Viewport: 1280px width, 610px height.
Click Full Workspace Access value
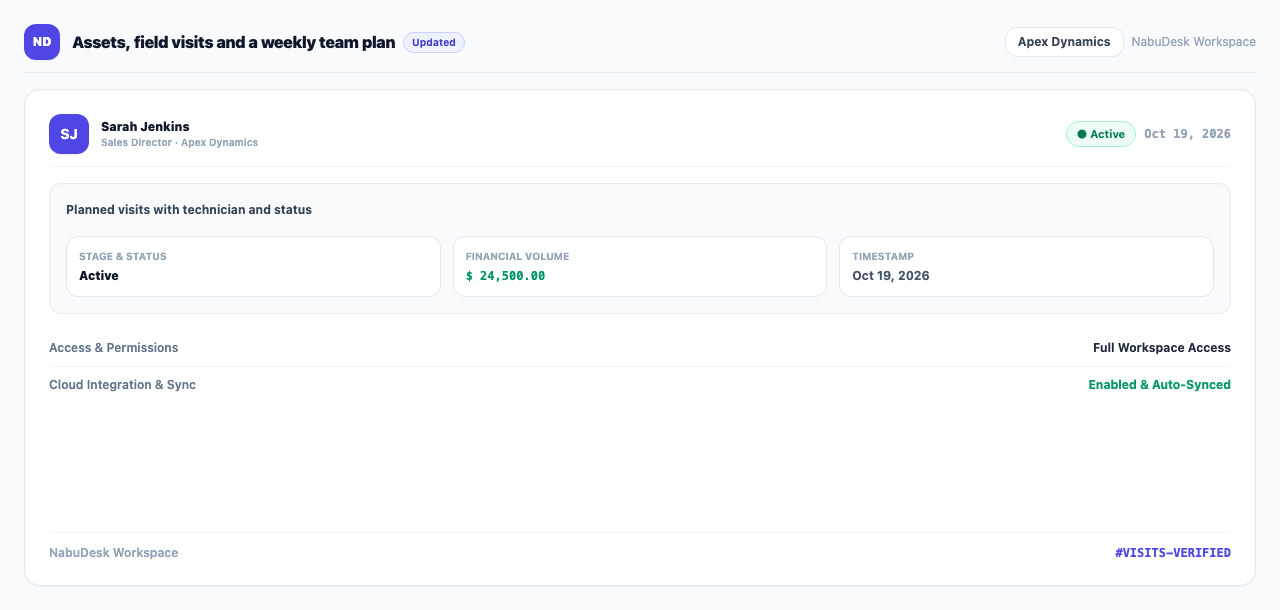1162,348
